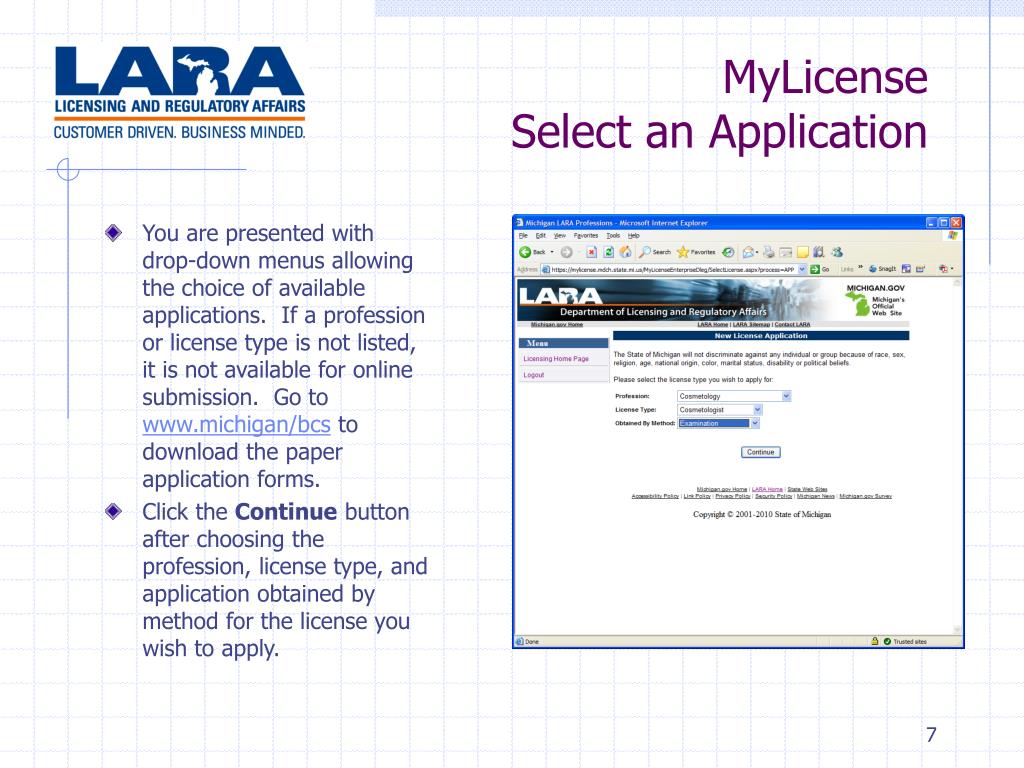Click the Accessibility Policy footer link
The width and height of the screenshot is (1024, 768).
[655, 496]
